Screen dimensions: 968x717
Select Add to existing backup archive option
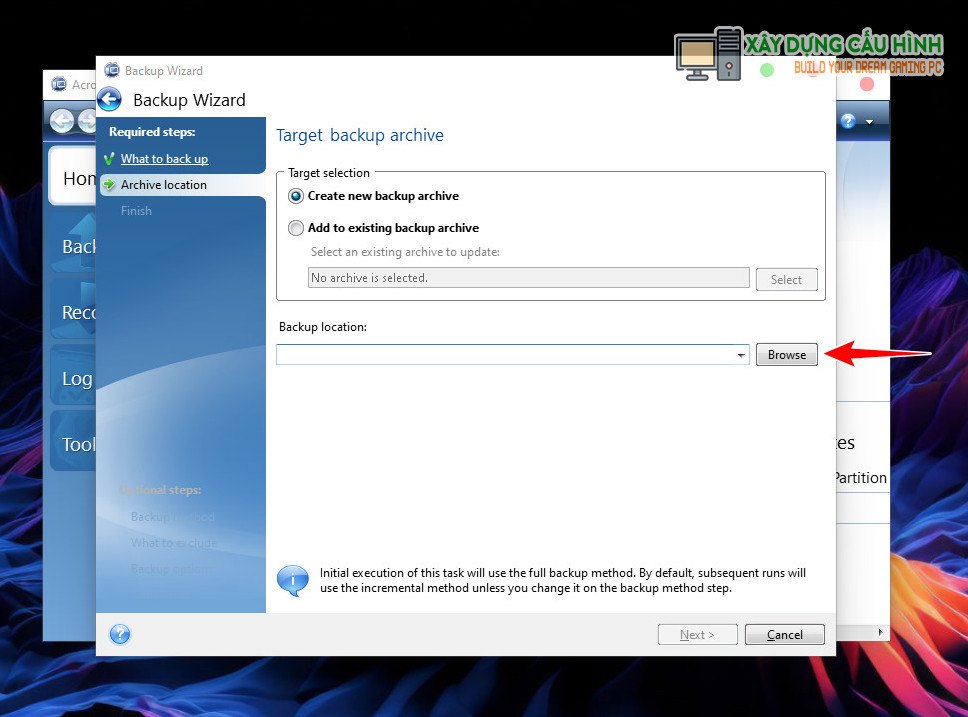pos(296,228)
